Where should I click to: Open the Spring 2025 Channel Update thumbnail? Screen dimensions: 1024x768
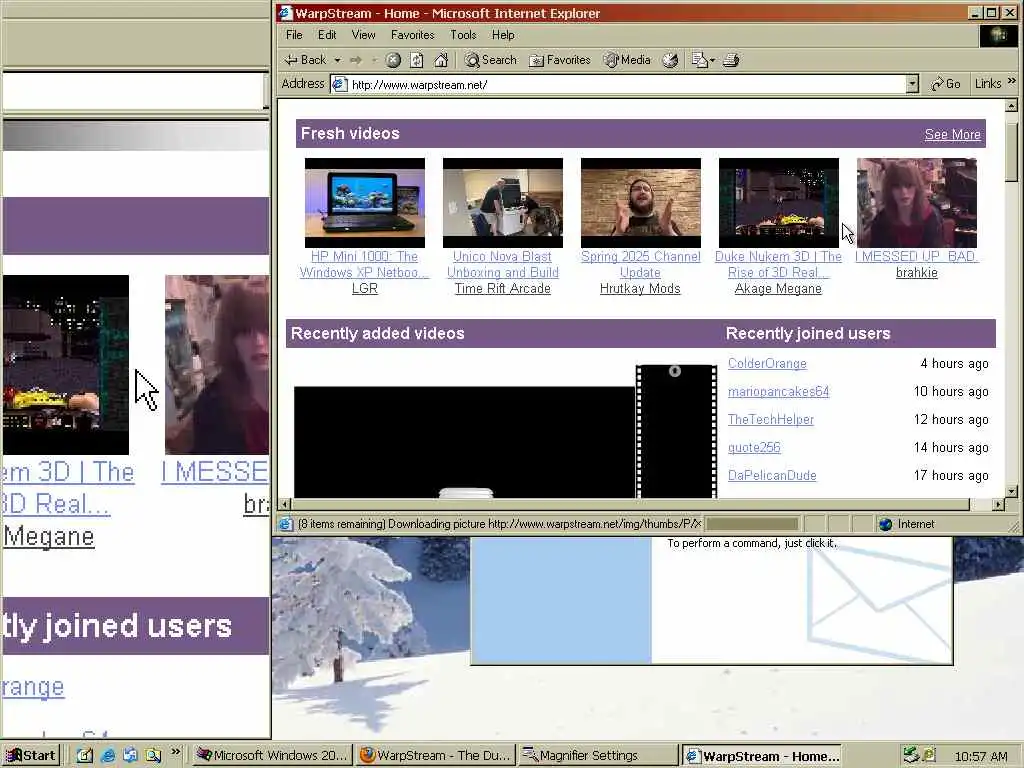pos(641,202)
